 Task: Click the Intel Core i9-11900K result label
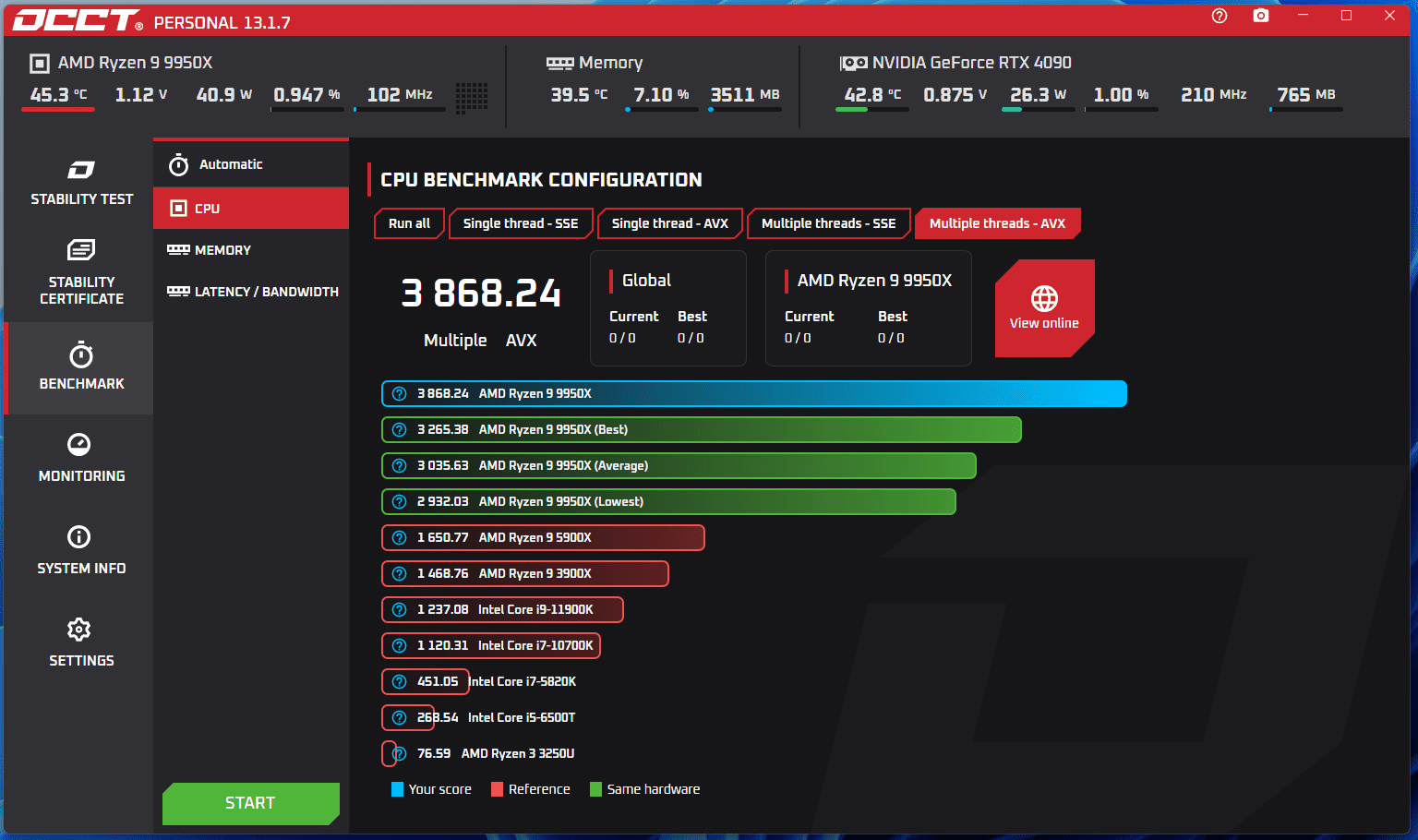(535, 609)
